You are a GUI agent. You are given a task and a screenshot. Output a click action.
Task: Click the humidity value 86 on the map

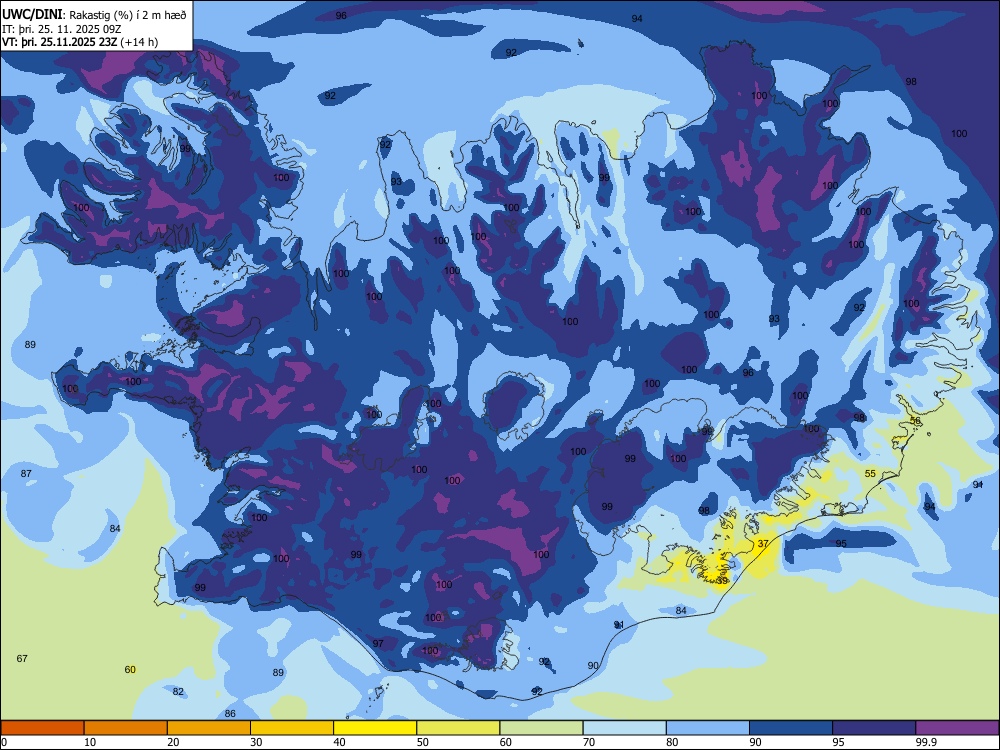click(230, 714)
